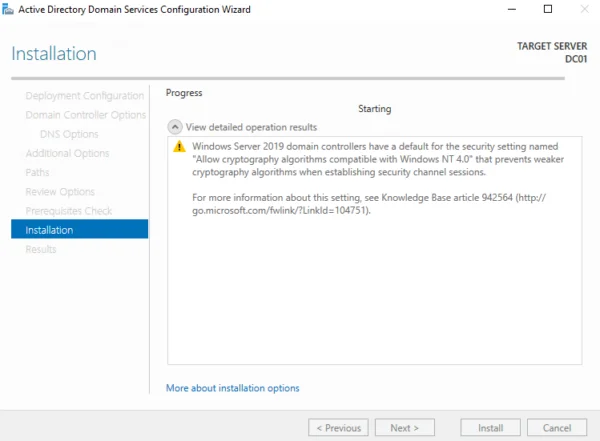Click View detailed operation results label
Screen dimensions: 600x441
pos(251,127)
